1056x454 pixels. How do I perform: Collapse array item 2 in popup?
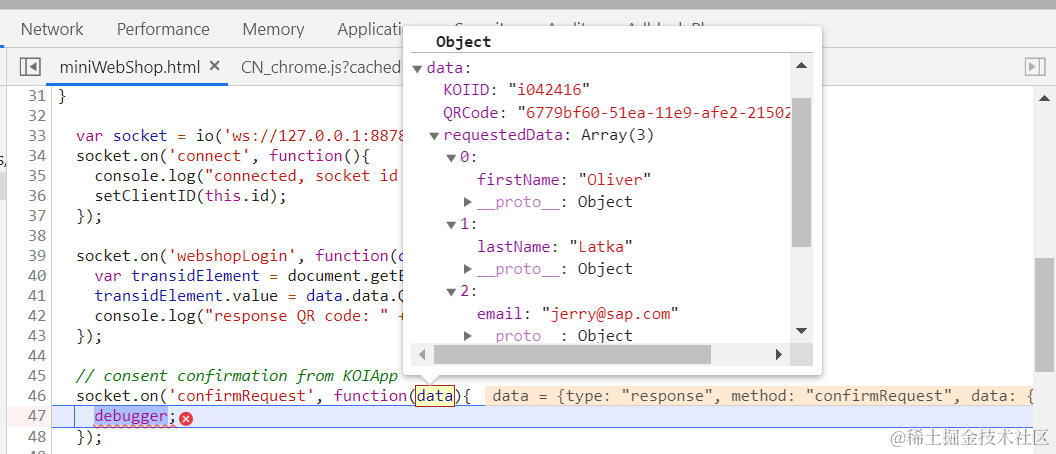click(x=451, y=292)
